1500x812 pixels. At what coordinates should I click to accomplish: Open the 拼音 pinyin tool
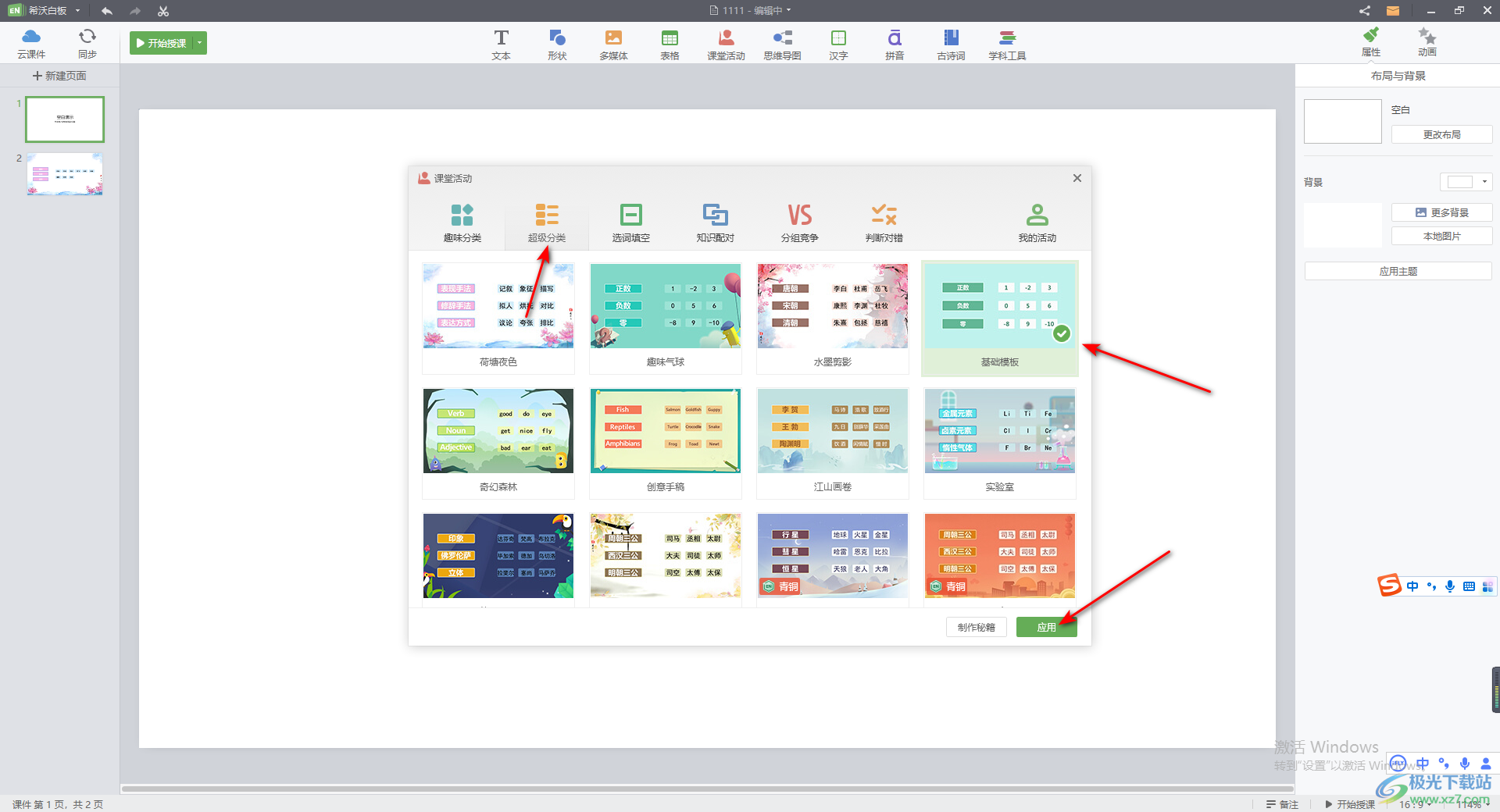click(895, 45)
